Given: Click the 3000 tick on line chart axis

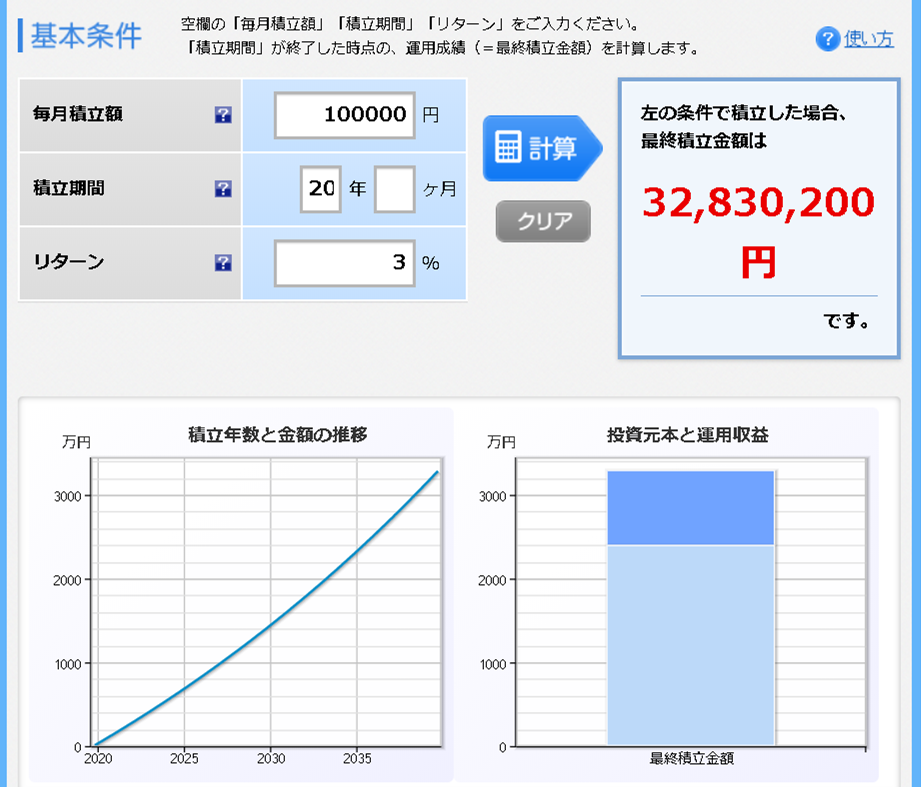Looking at the screenshot, I should coord(68,496).
